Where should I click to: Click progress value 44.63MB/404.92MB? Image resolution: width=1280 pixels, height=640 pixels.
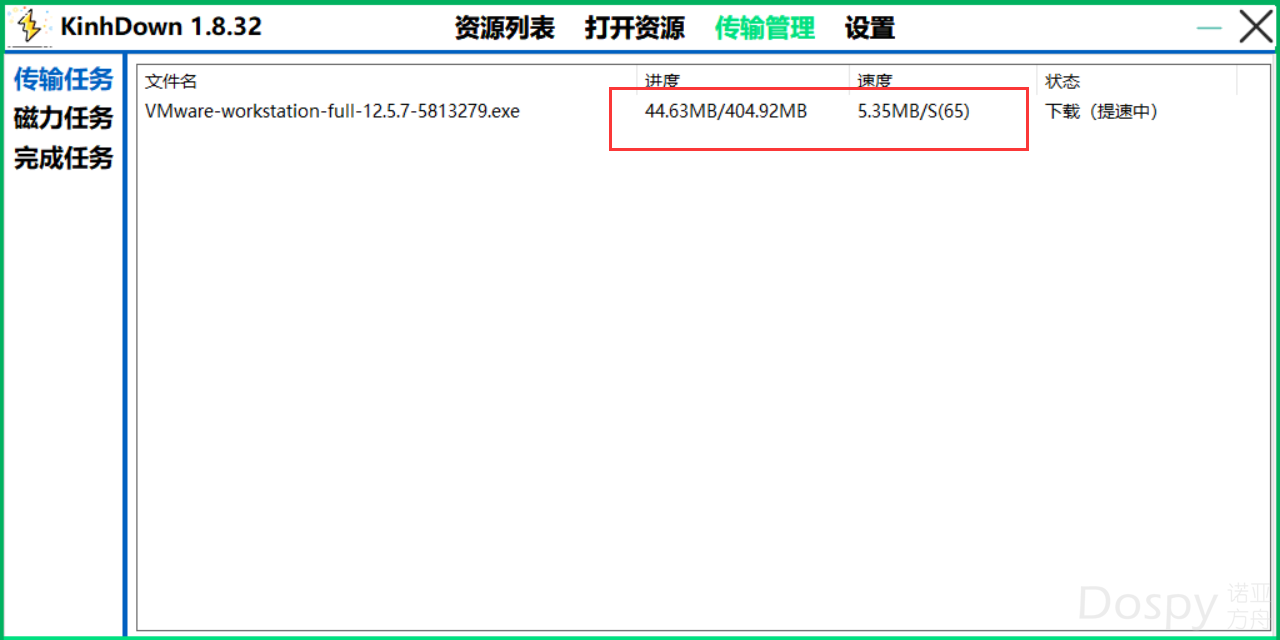coord(726,111)
